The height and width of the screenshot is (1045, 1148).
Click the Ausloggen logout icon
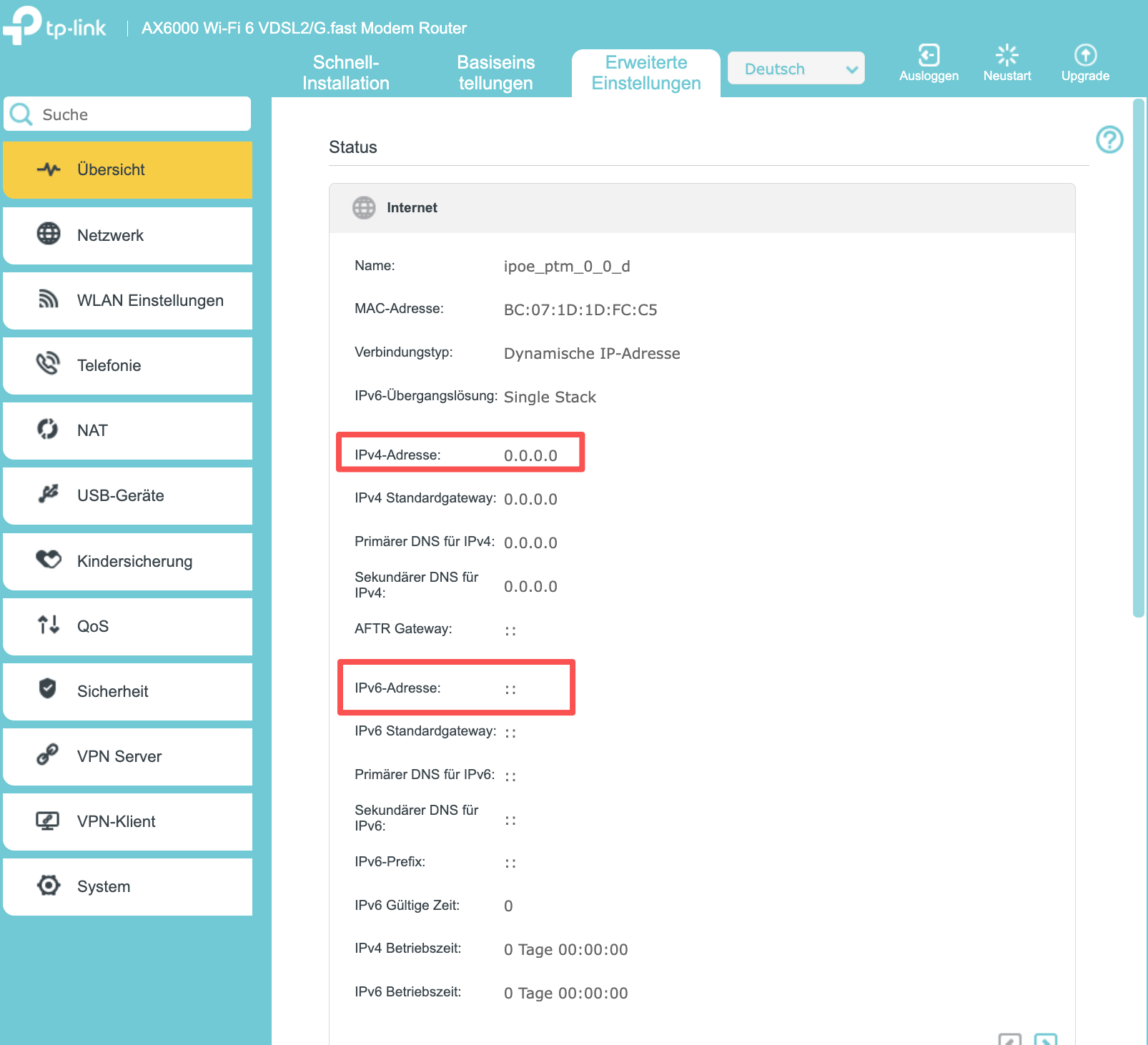[929, 55]
